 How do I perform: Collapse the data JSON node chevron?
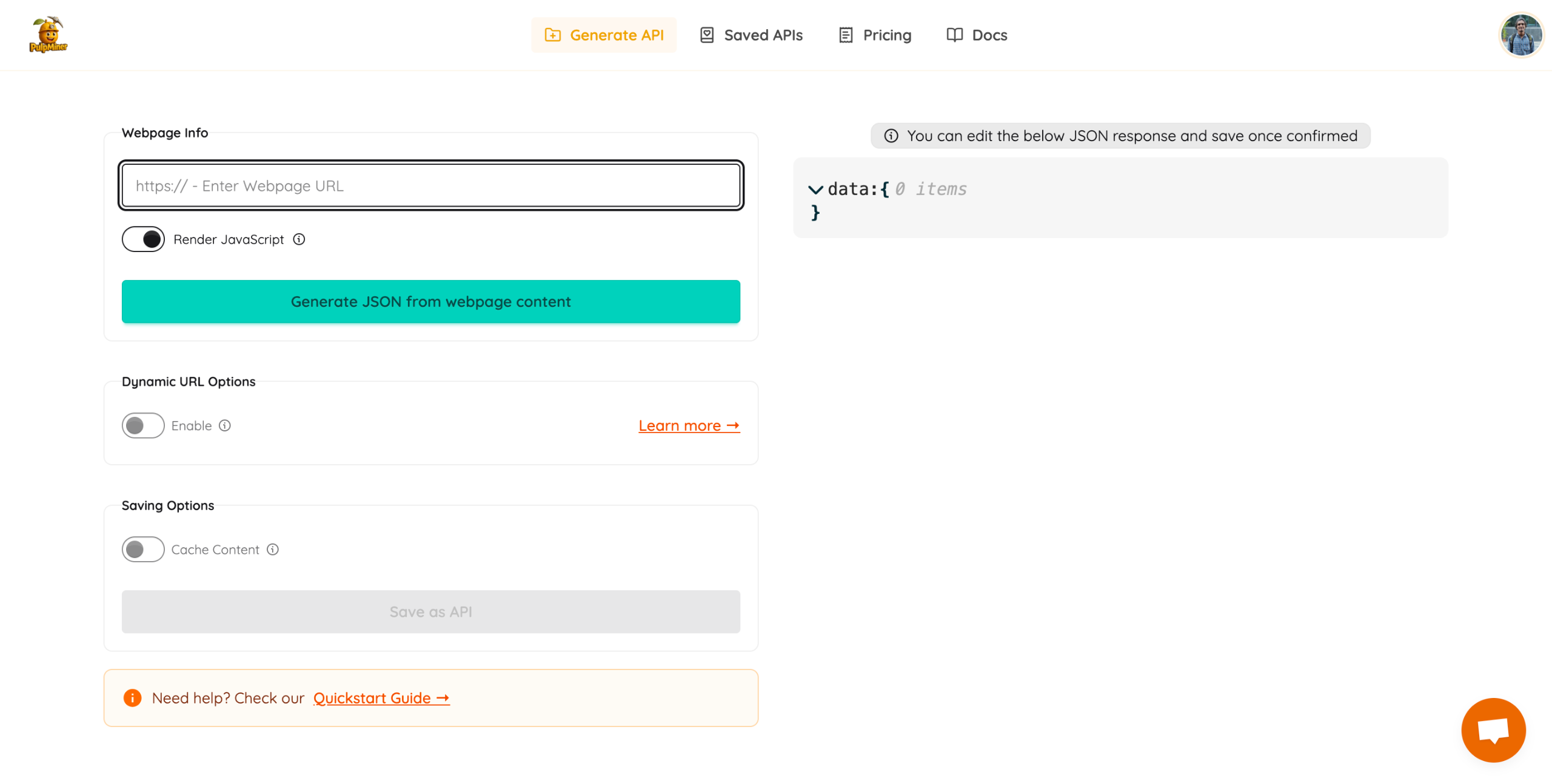click(x=815, y=190)
